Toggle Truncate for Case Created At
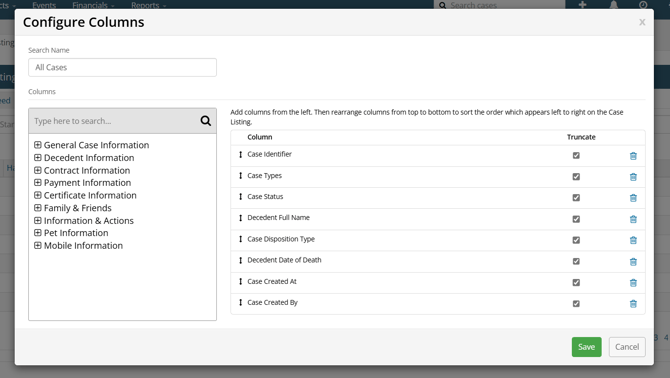Image resolution: width=670 pixels, height=378 pixels. (x=576, y=282)
